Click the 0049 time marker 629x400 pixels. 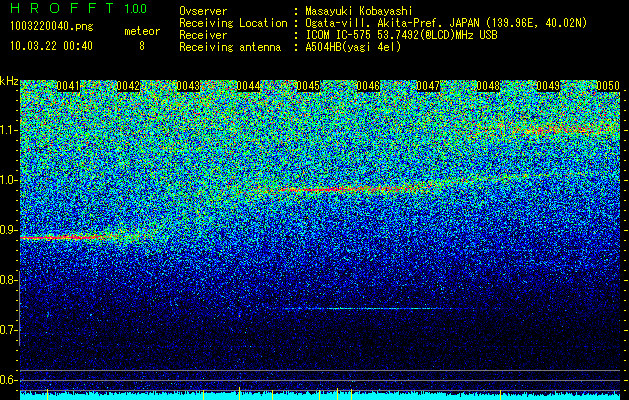click(548, 86)
